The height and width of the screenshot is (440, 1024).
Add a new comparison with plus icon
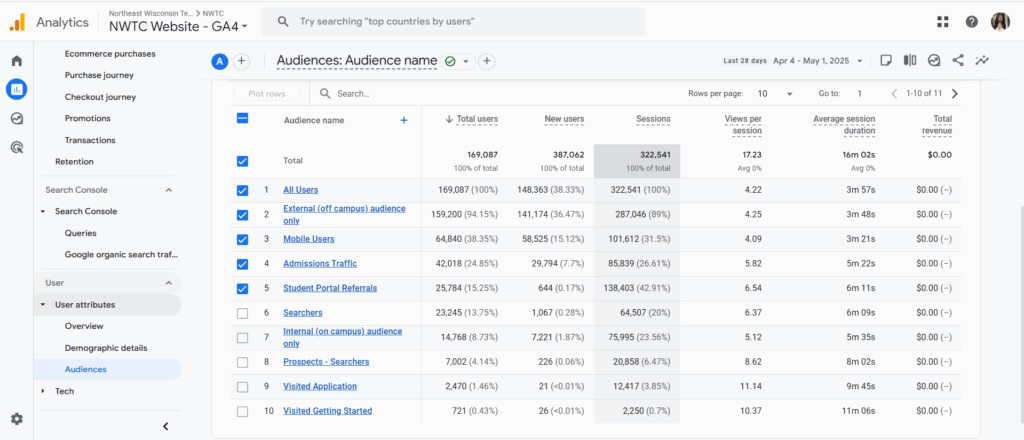pyautogui.click(x=241, y=61)
